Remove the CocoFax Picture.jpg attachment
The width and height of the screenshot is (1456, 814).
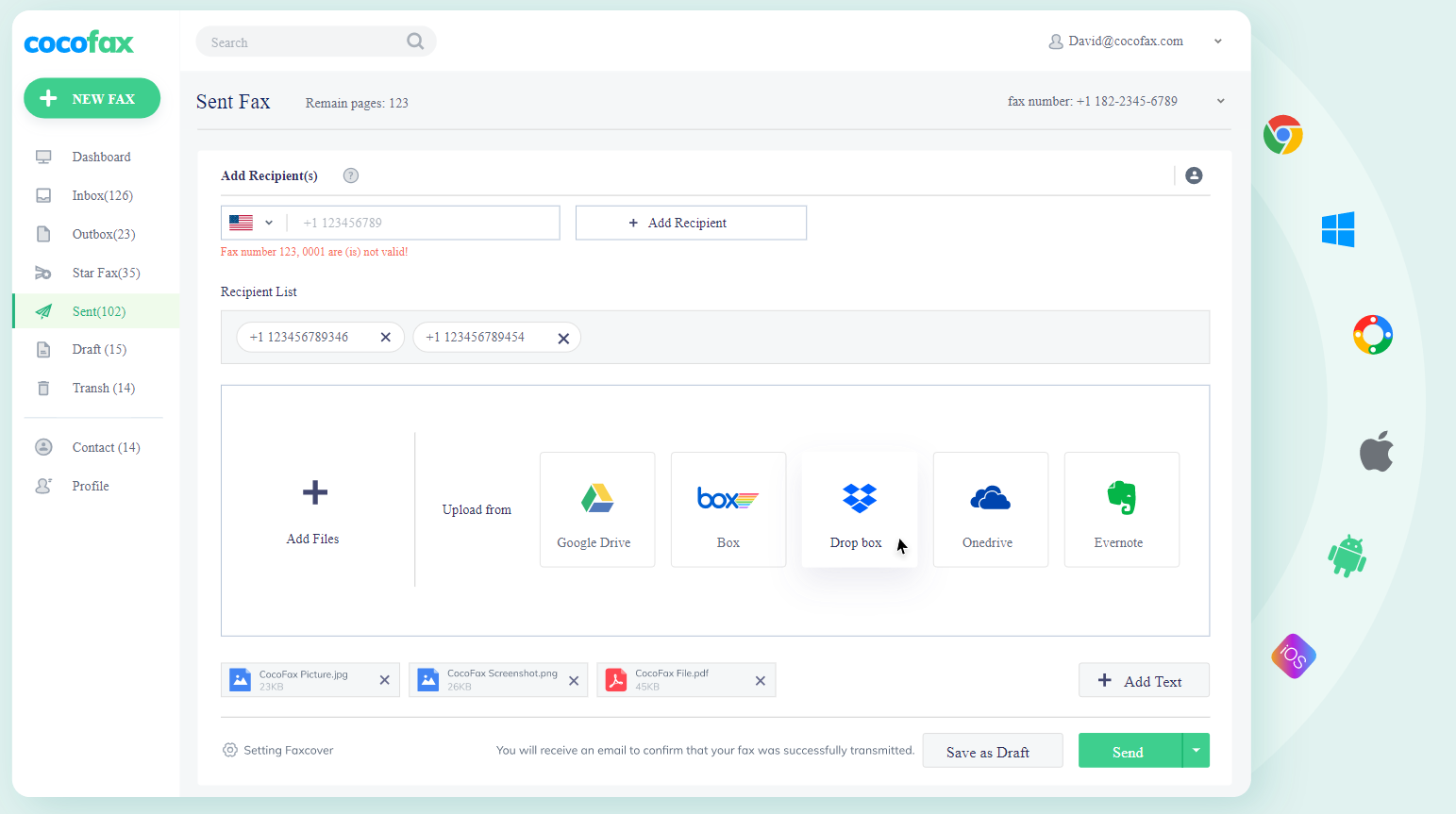click(384, 679)
